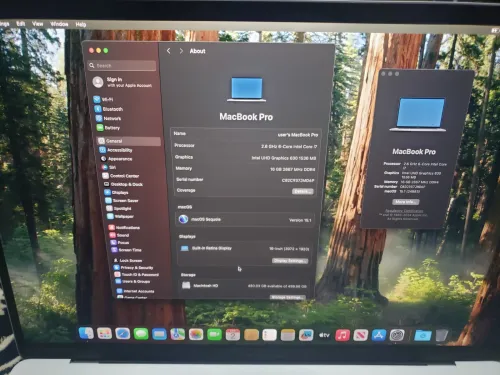Open Apple TV from the Dock
Screen dimensions: 500x375
(x=324, y=335)
